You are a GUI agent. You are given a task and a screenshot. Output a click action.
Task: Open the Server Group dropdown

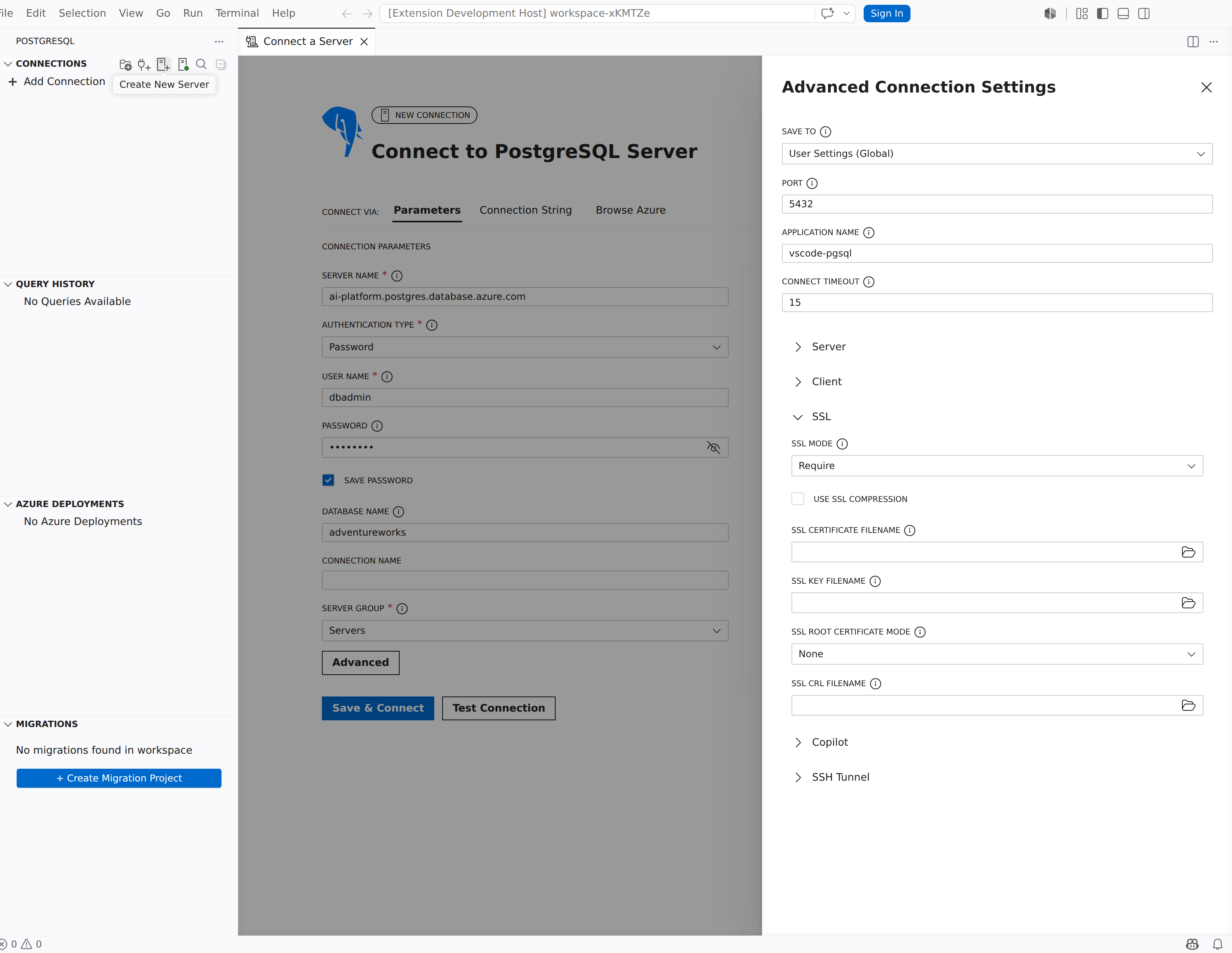tap(525, 631)
